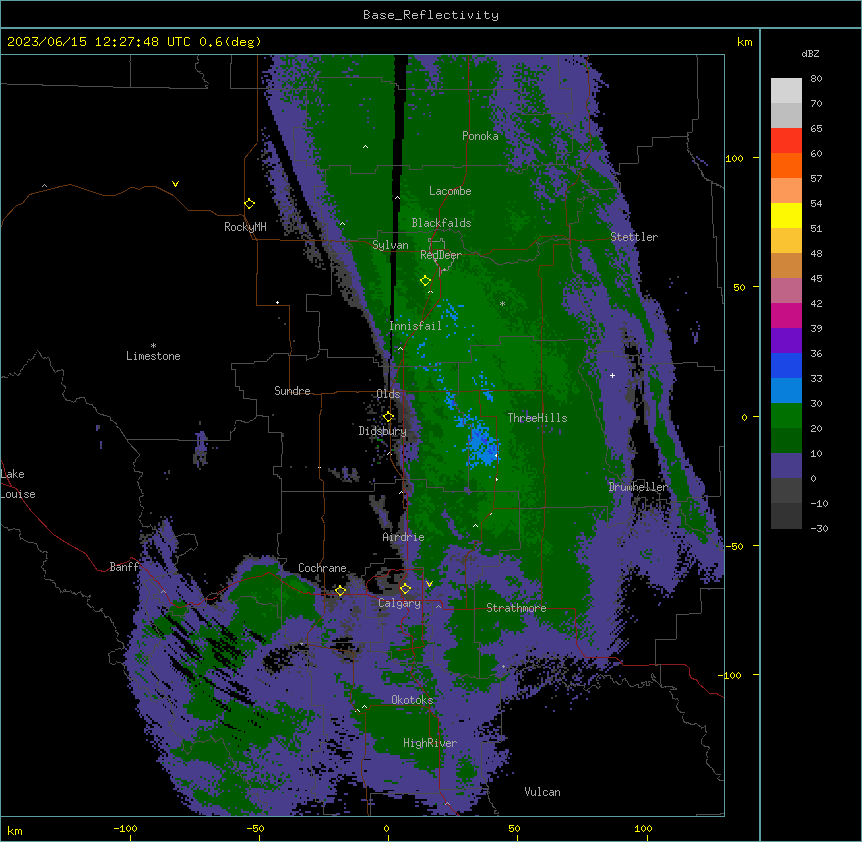
Task: Select the Ponoka city label
Action: coord(480,136)
